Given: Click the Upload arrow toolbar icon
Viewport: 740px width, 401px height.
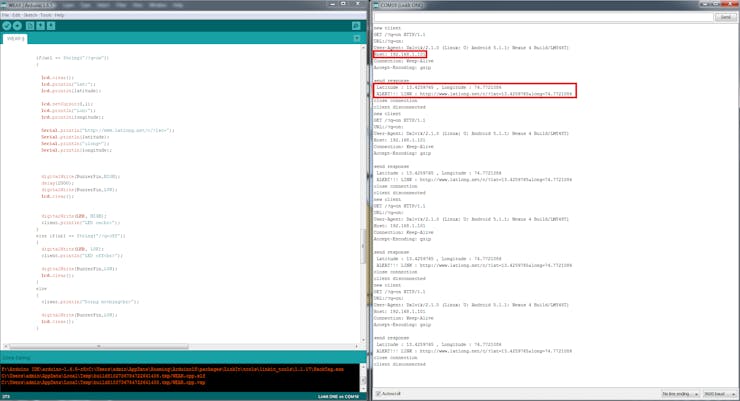Looking at the screenshot, I should pos(17,26).
